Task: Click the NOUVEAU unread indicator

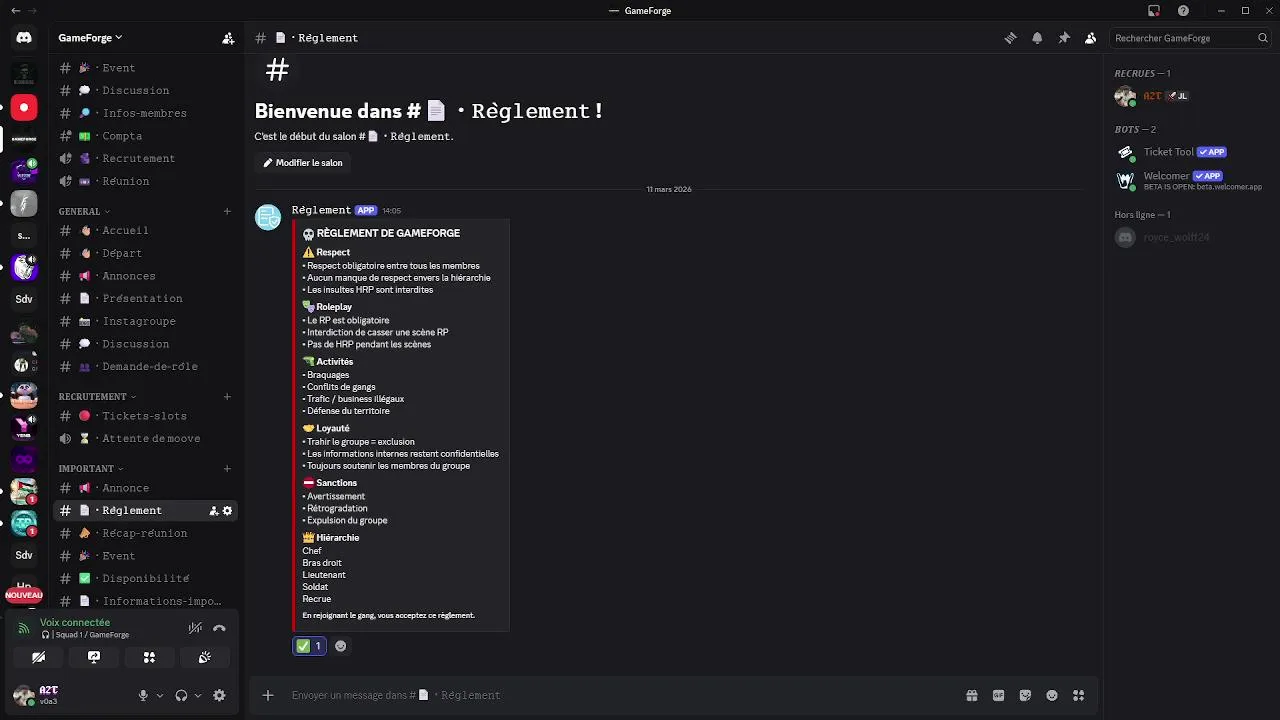Action: pyautogui.click(x=24, y=595)
